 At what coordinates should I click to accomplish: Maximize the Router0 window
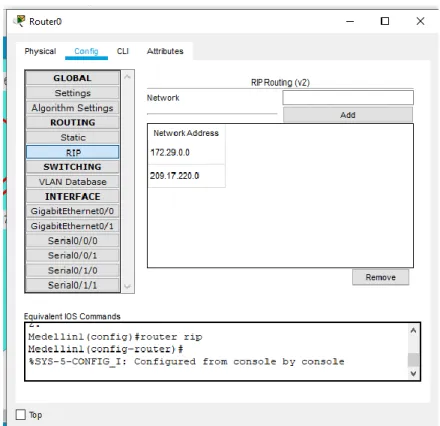(x=385, y=21)
